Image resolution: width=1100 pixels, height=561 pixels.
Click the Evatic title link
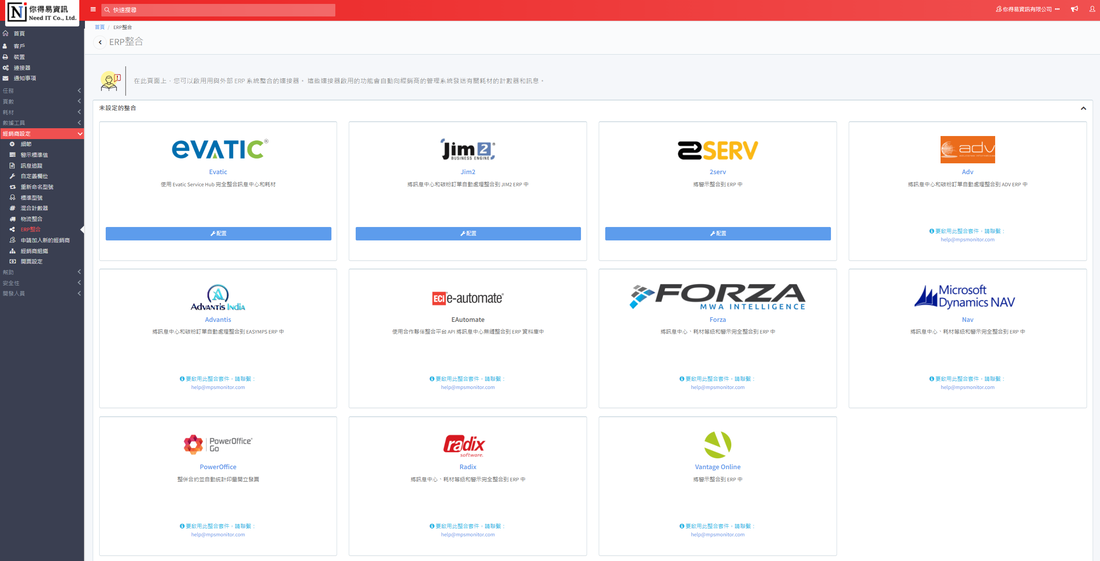218,172
